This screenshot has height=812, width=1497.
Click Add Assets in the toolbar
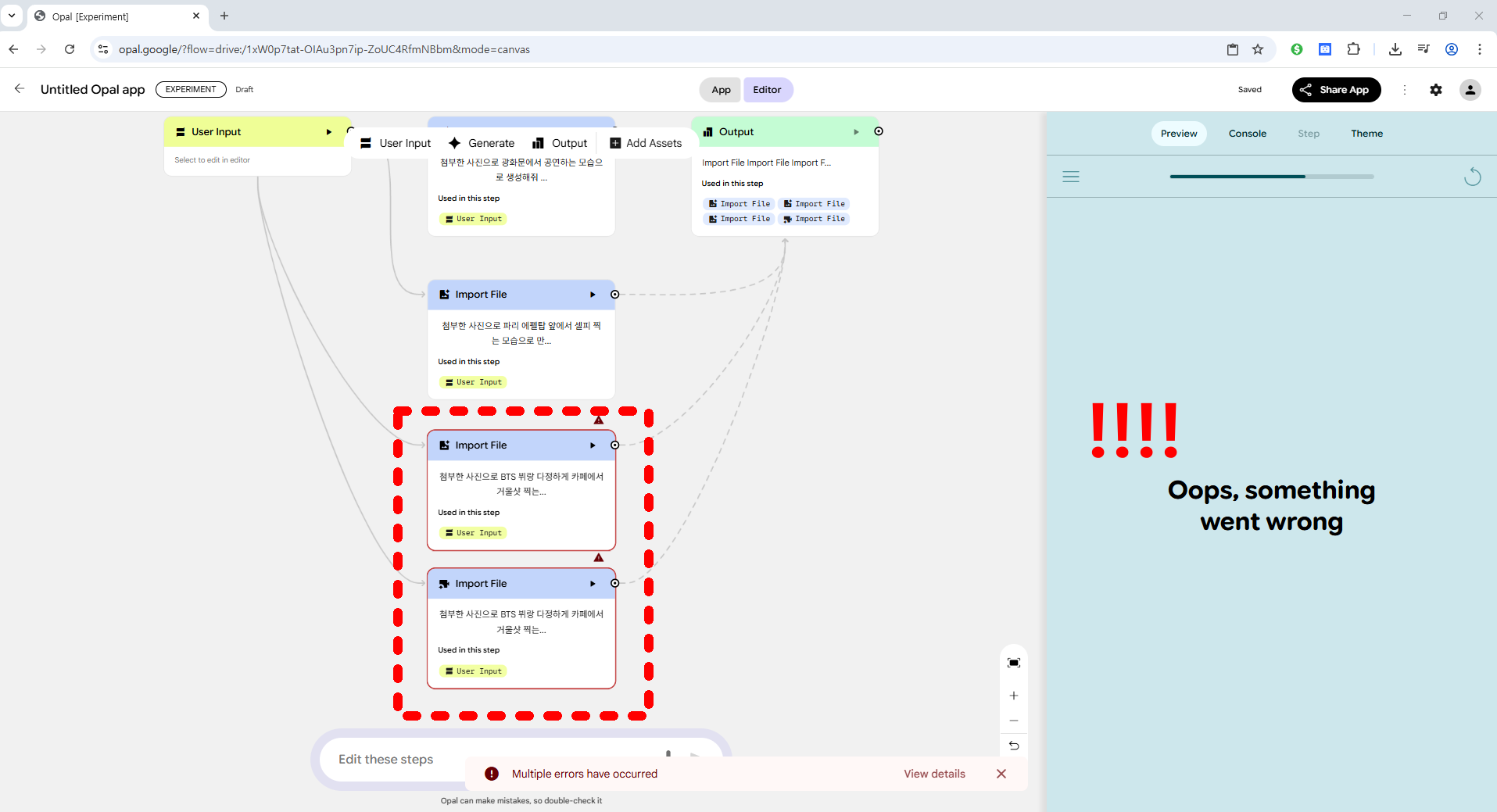[646, 143]
